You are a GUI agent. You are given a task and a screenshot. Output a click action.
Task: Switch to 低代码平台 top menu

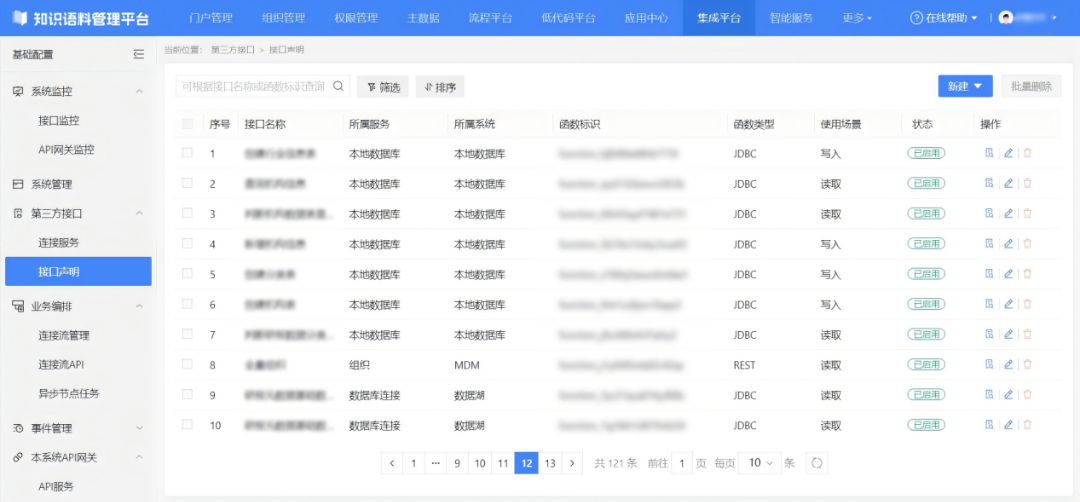pyautogui.click(x=568, y=18)
